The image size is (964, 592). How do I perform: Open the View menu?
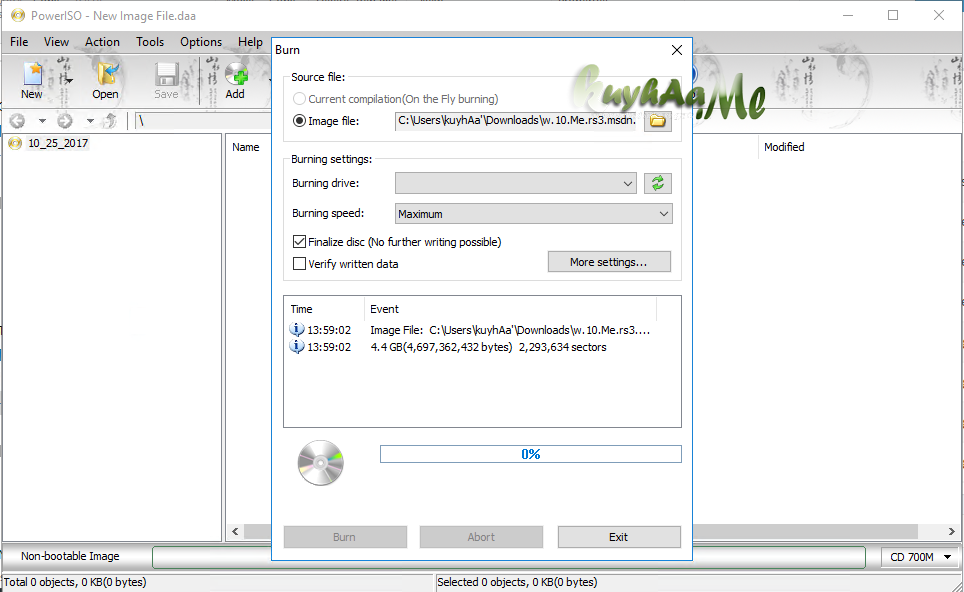(56, 42)
